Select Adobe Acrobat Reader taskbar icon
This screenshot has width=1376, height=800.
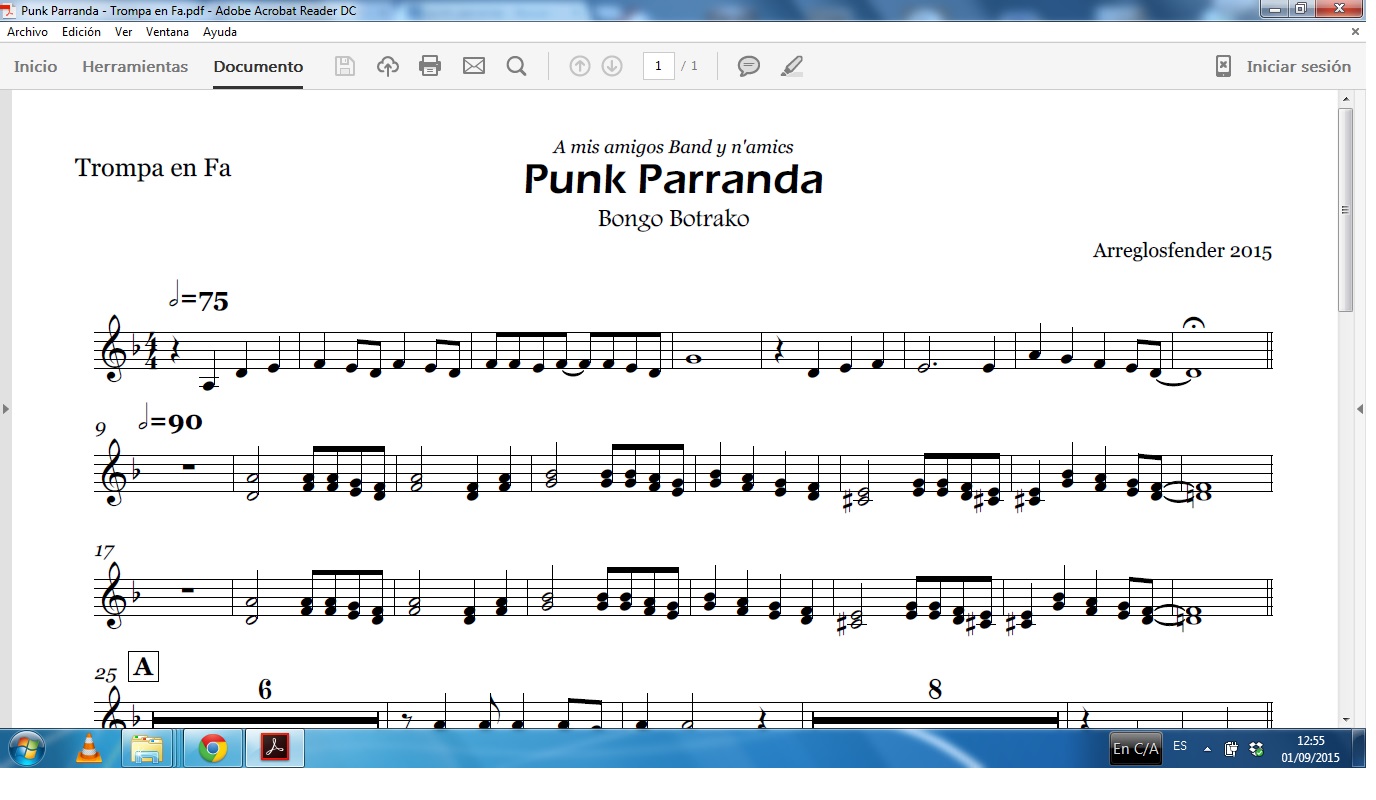275,748
